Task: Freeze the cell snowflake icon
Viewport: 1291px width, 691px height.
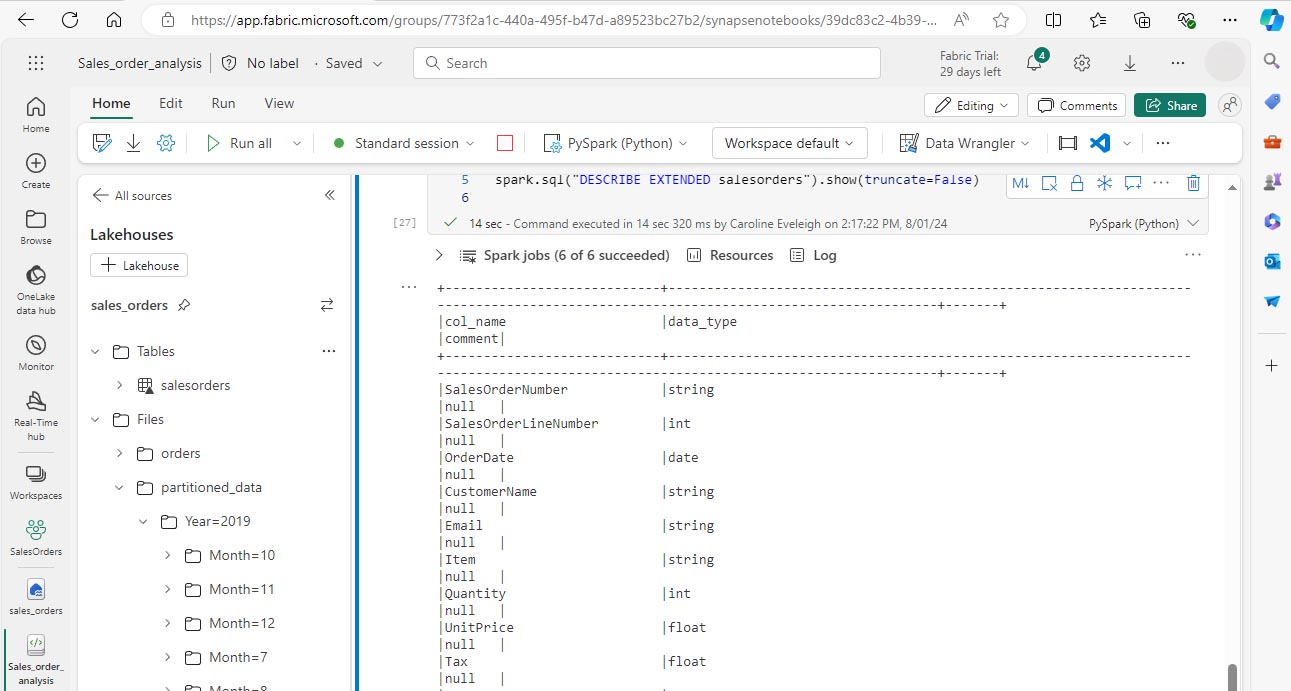Action: pyautogui.click(x=1105, y=183)
